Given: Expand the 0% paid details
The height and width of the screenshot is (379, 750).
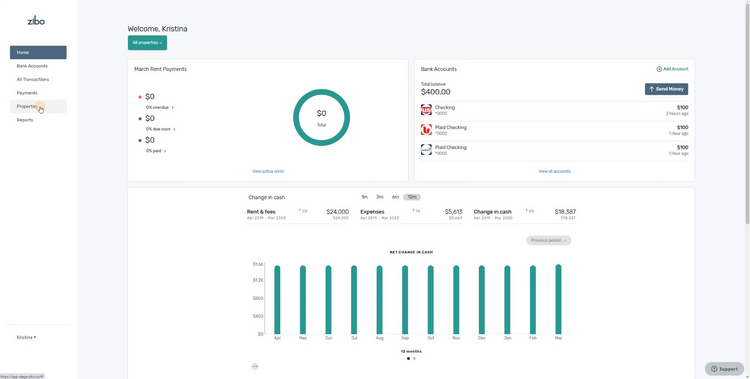Looking at the screenshot, I should pos(156,151).
